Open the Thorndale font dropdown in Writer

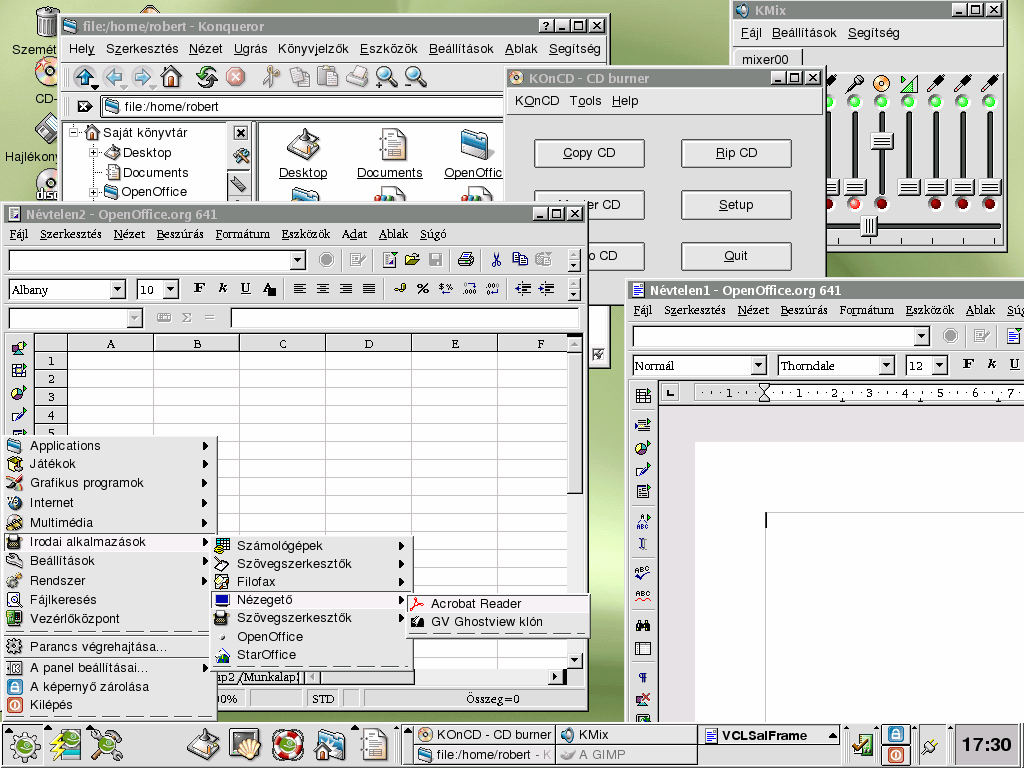(886, 365)
